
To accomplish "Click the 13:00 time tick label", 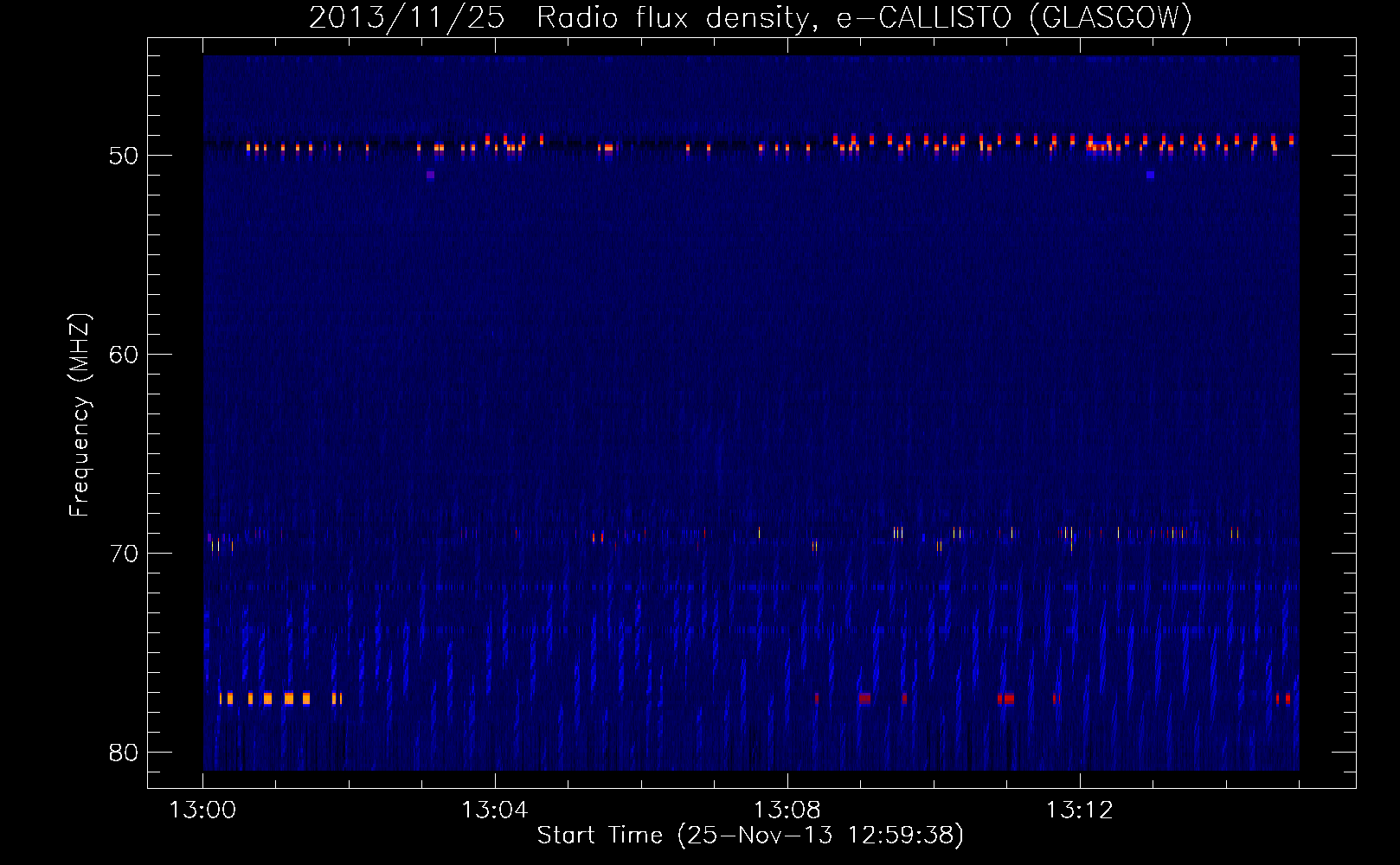I will (x=202, y=811).
